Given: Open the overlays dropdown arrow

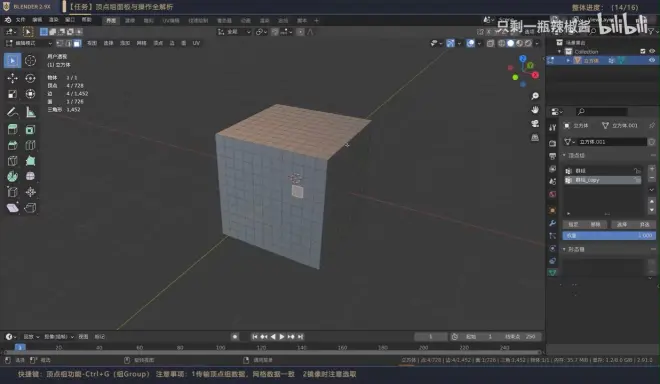Looking at the screenshot, I should point(479,43).
